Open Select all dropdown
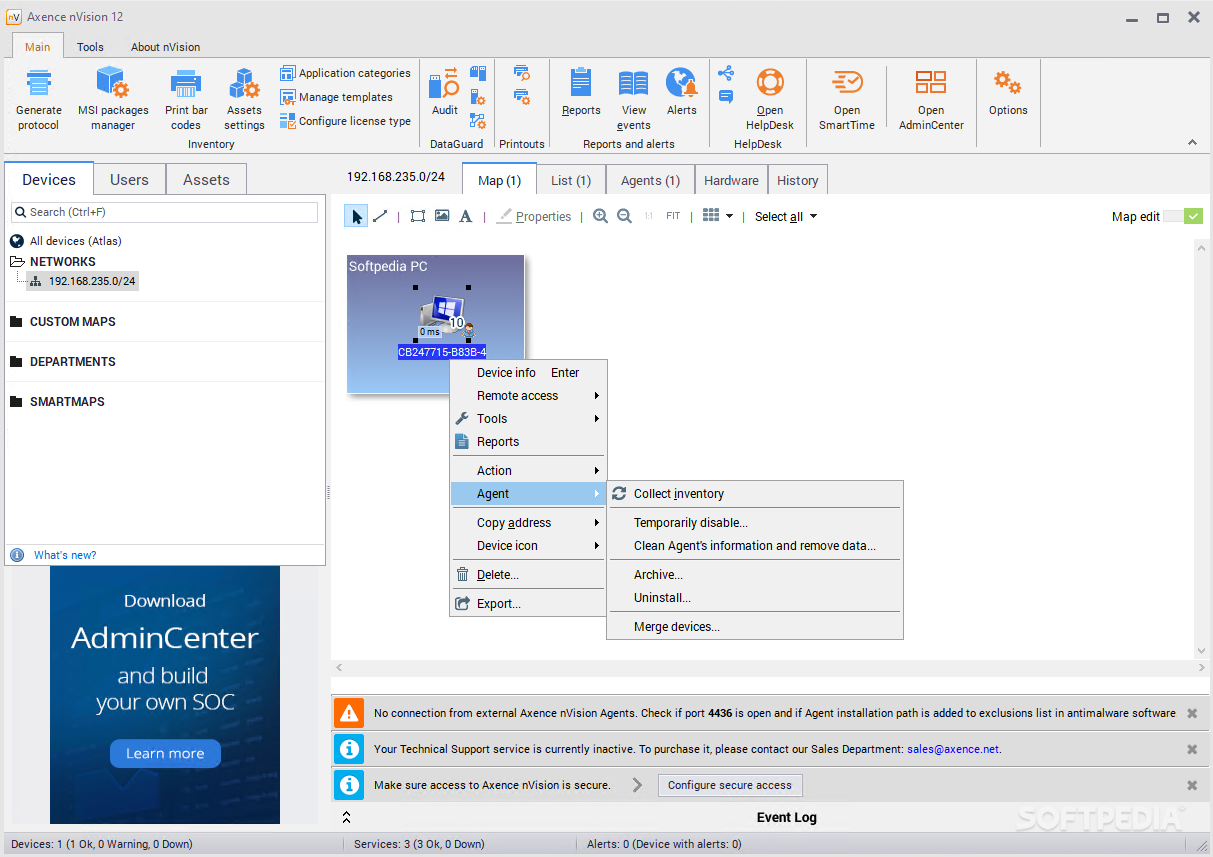Image resolution: width=1213 pixels, height=857 pixels. (x=786, y=216)
